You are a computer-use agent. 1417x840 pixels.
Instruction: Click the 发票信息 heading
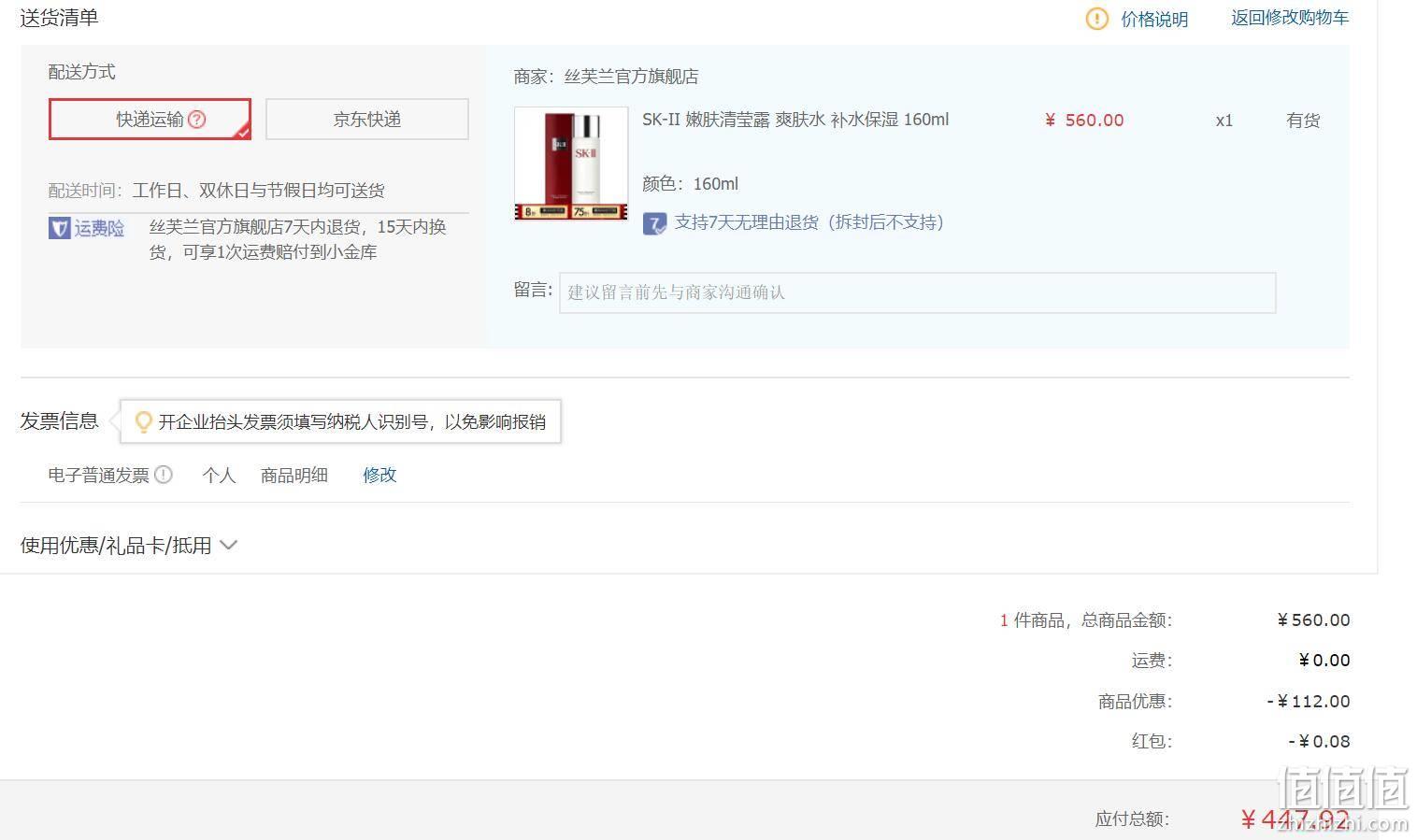(59, 420)
